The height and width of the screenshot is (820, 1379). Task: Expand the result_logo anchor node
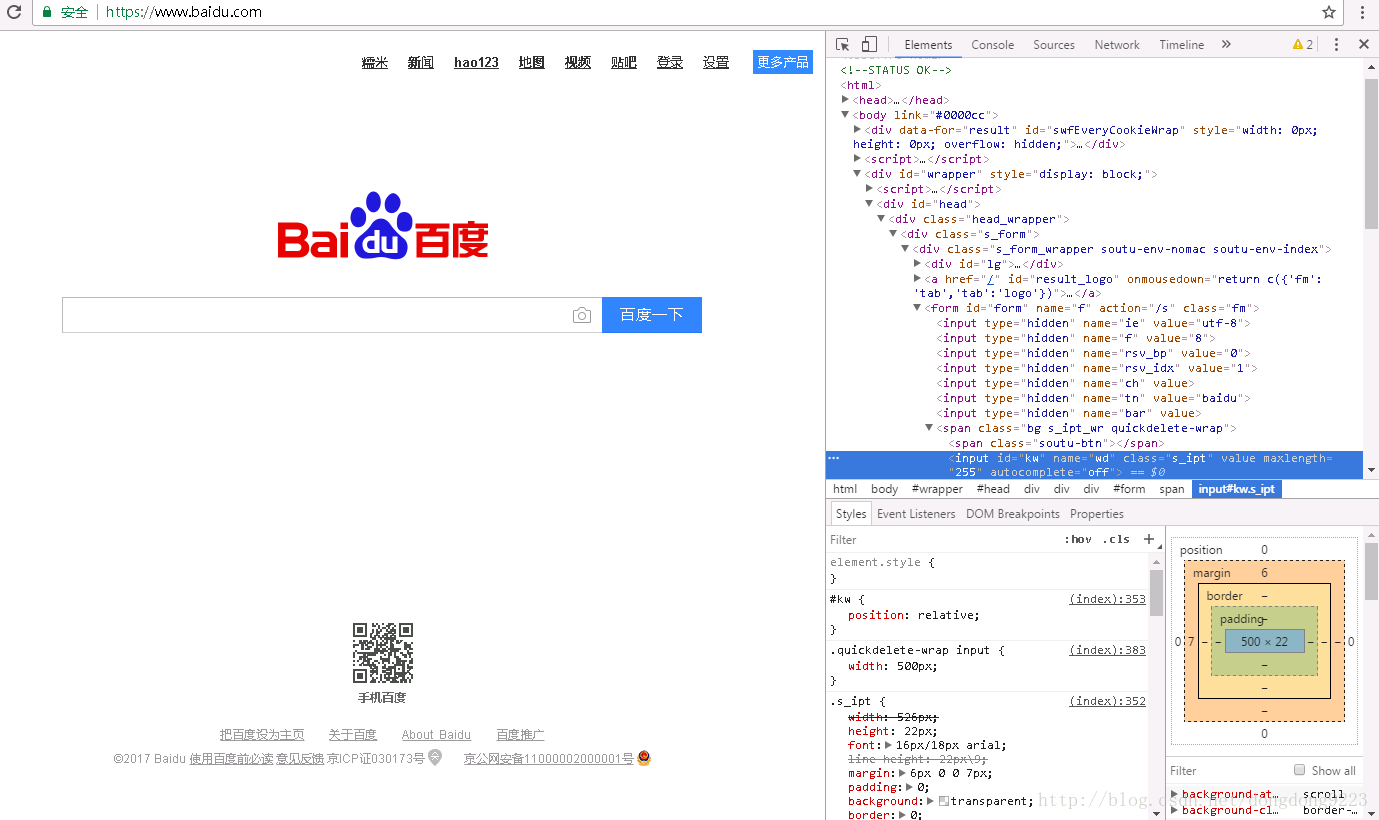point(918,279)
